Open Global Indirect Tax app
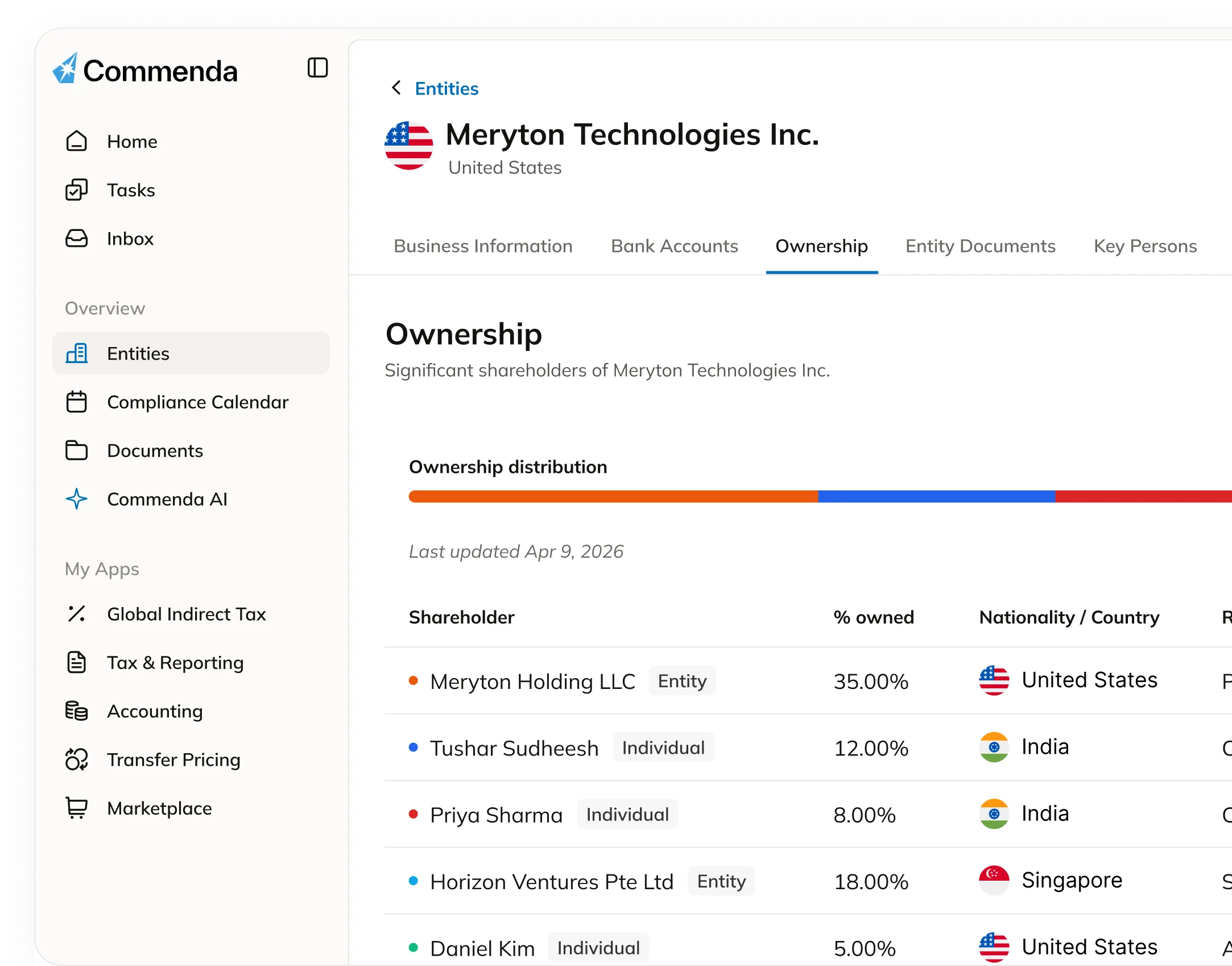 coord(191,614)
